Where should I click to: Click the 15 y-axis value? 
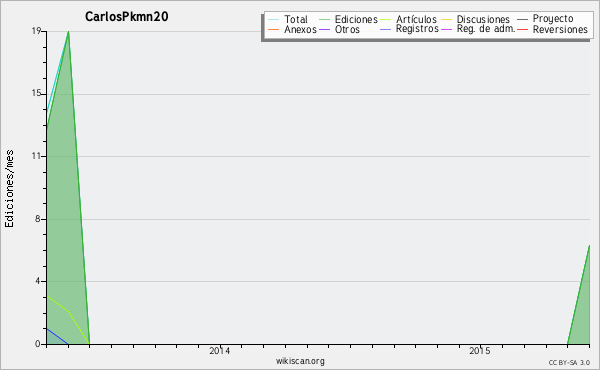[x=36, y=94]
